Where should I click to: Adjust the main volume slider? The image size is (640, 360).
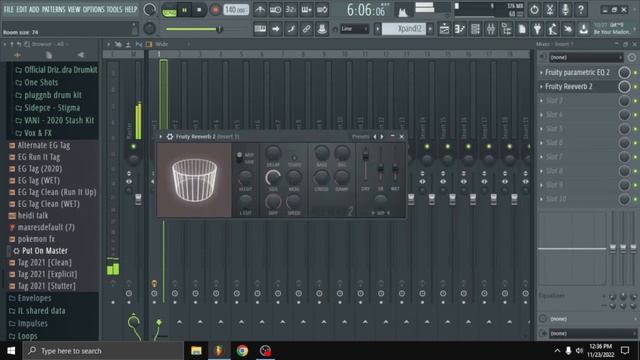click(193, 29)
